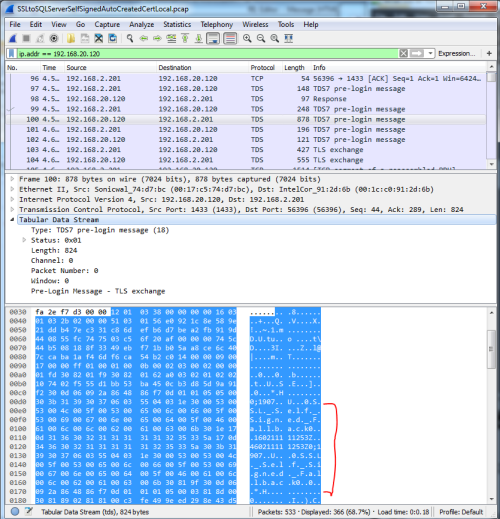Viewport: 500px width, 519px height.
Task: Expand the Internet Protocol Version 4 node
Action: (12, 199)
